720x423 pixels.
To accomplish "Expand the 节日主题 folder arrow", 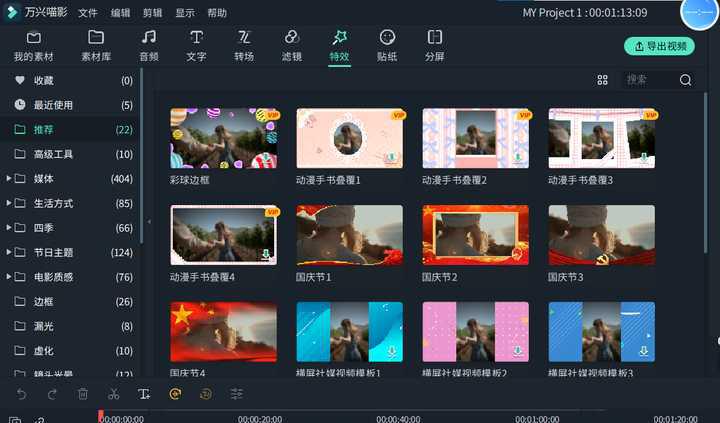I will point(8,252).
